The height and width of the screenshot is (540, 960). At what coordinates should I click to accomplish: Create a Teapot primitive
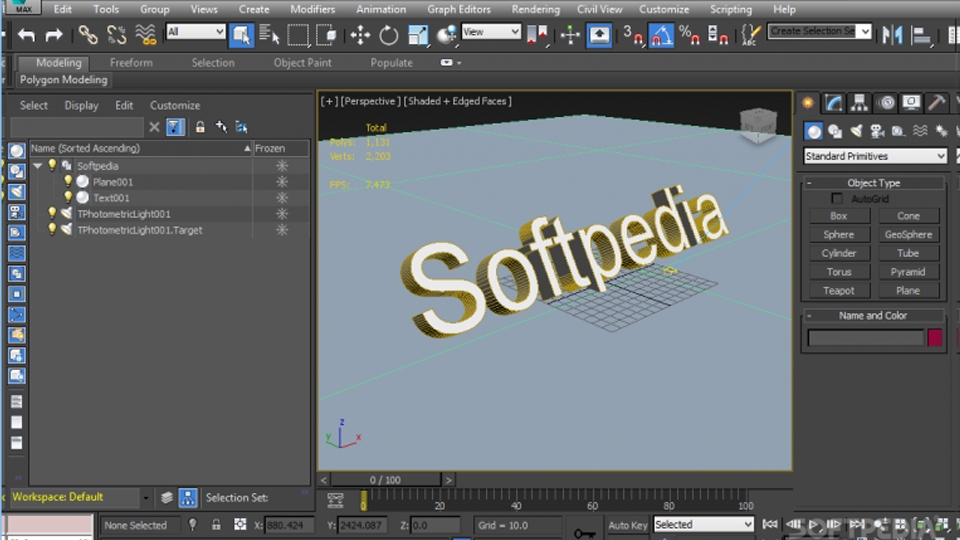click(838, 290)
